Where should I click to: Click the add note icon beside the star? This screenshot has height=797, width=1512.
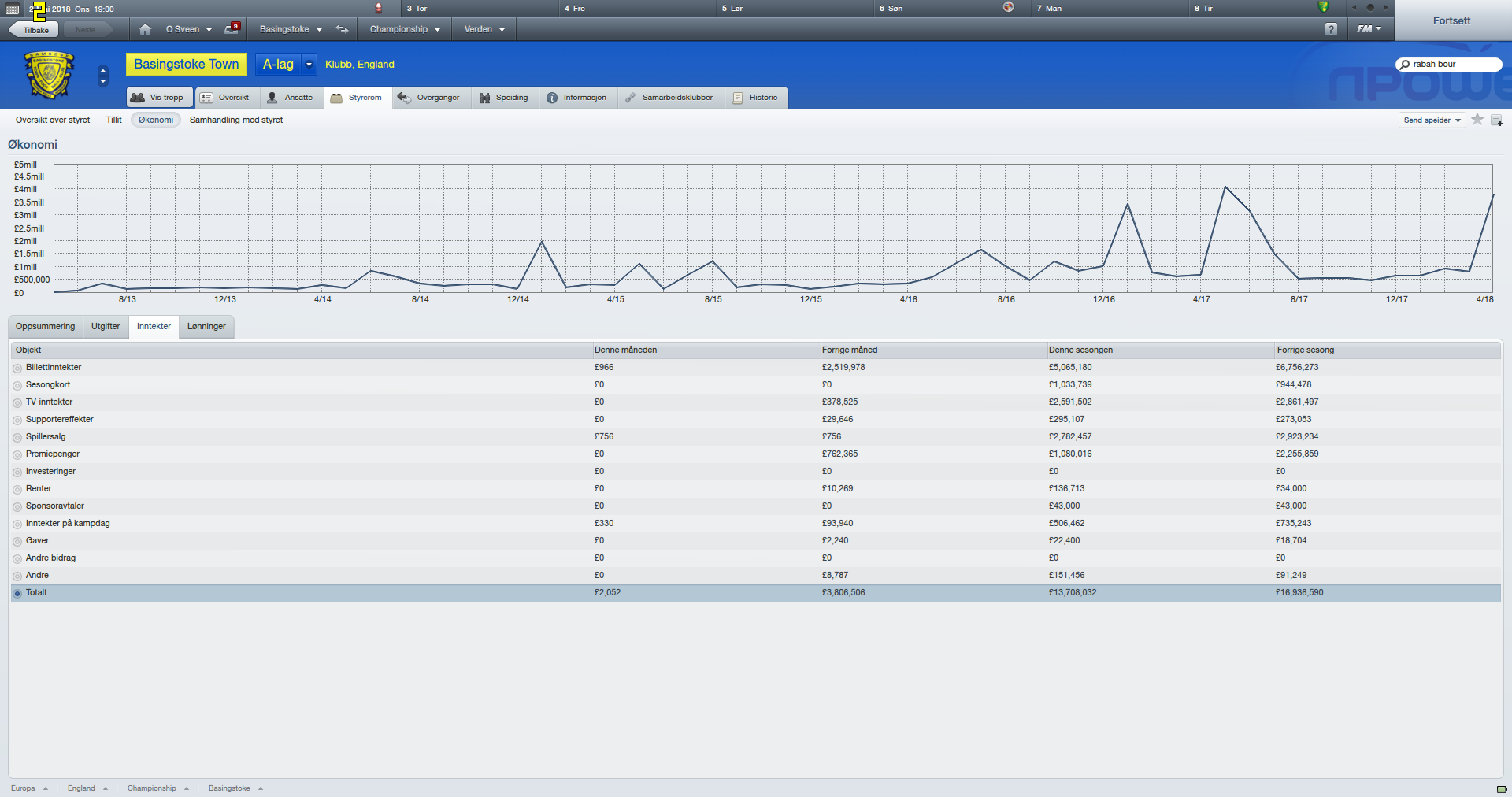click(x=1496, y=120)
